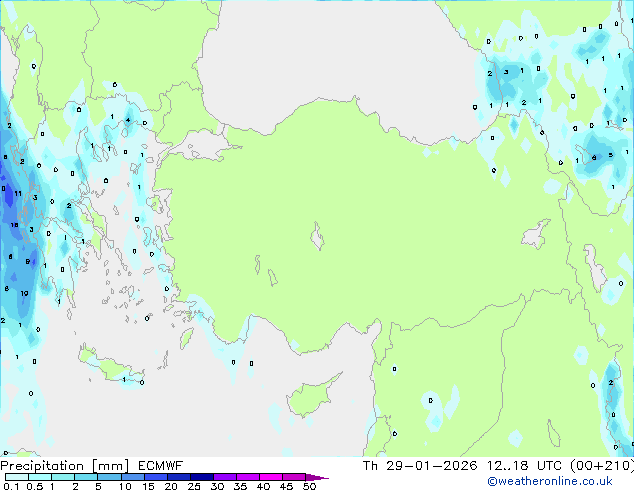Viewport: 634px width, 490px height.
Task: Click the 11 precipitation value near western Greece
Action: coord(18,192)
